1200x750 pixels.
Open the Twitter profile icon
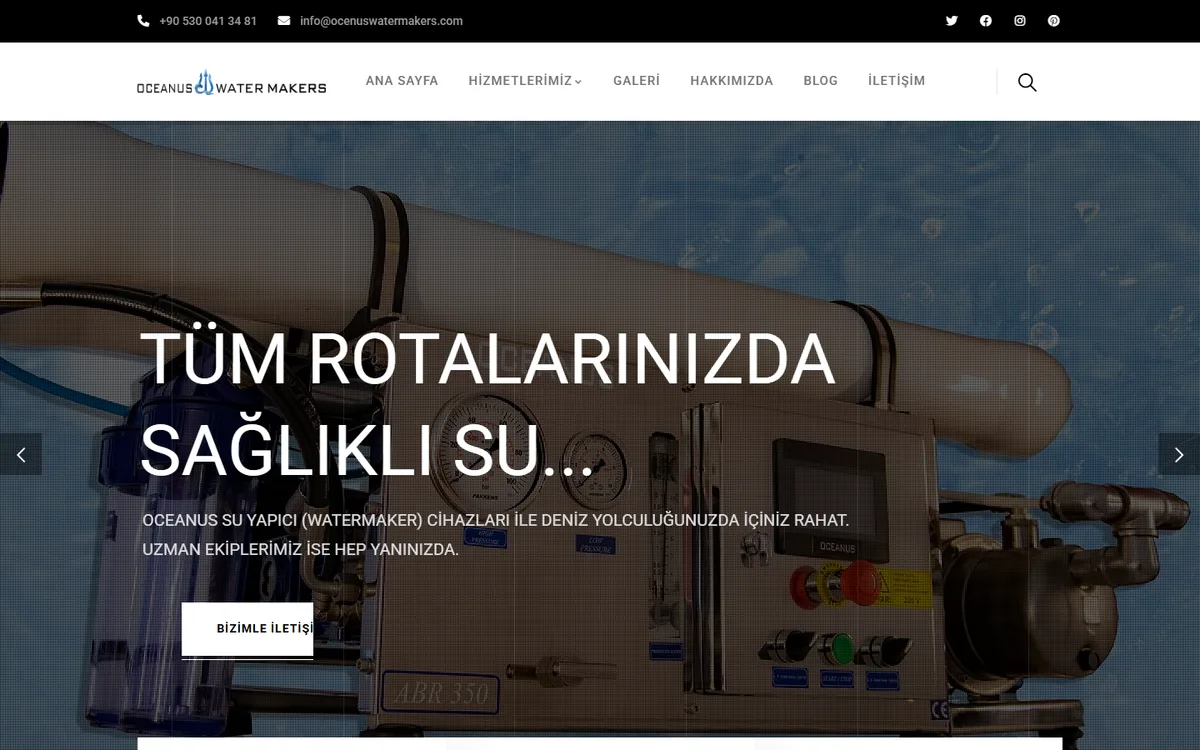(951, 21)
